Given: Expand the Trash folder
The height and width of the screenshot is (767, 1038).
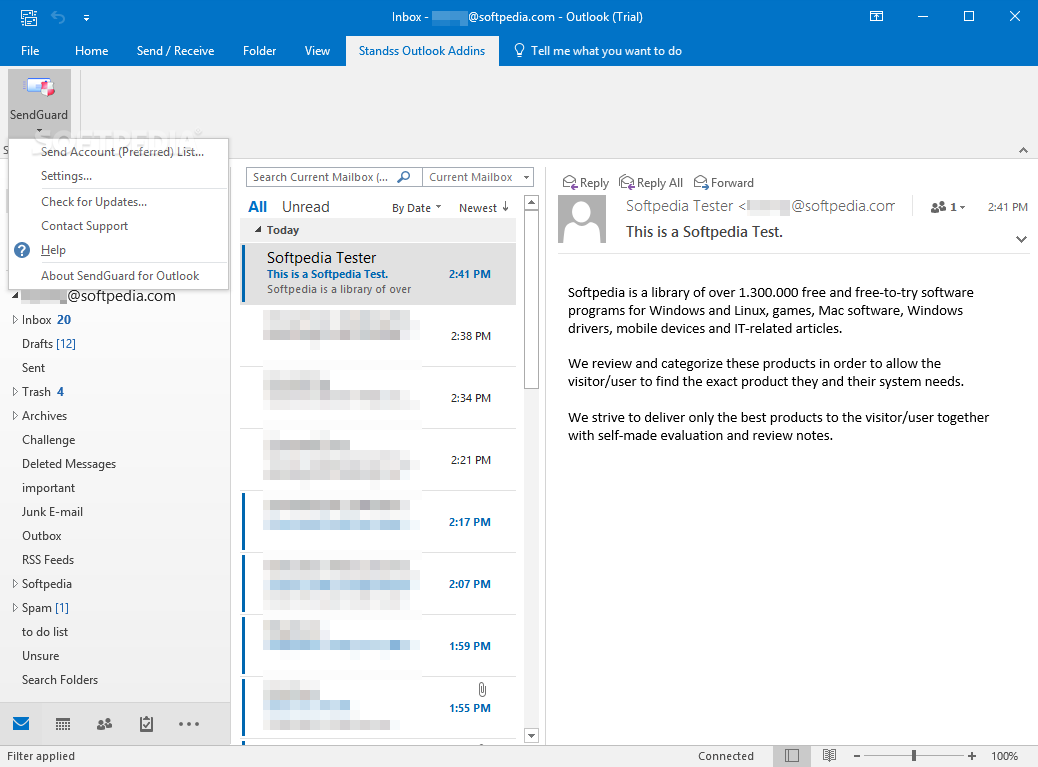Looking at the screenshot, I should pos(15,392).
